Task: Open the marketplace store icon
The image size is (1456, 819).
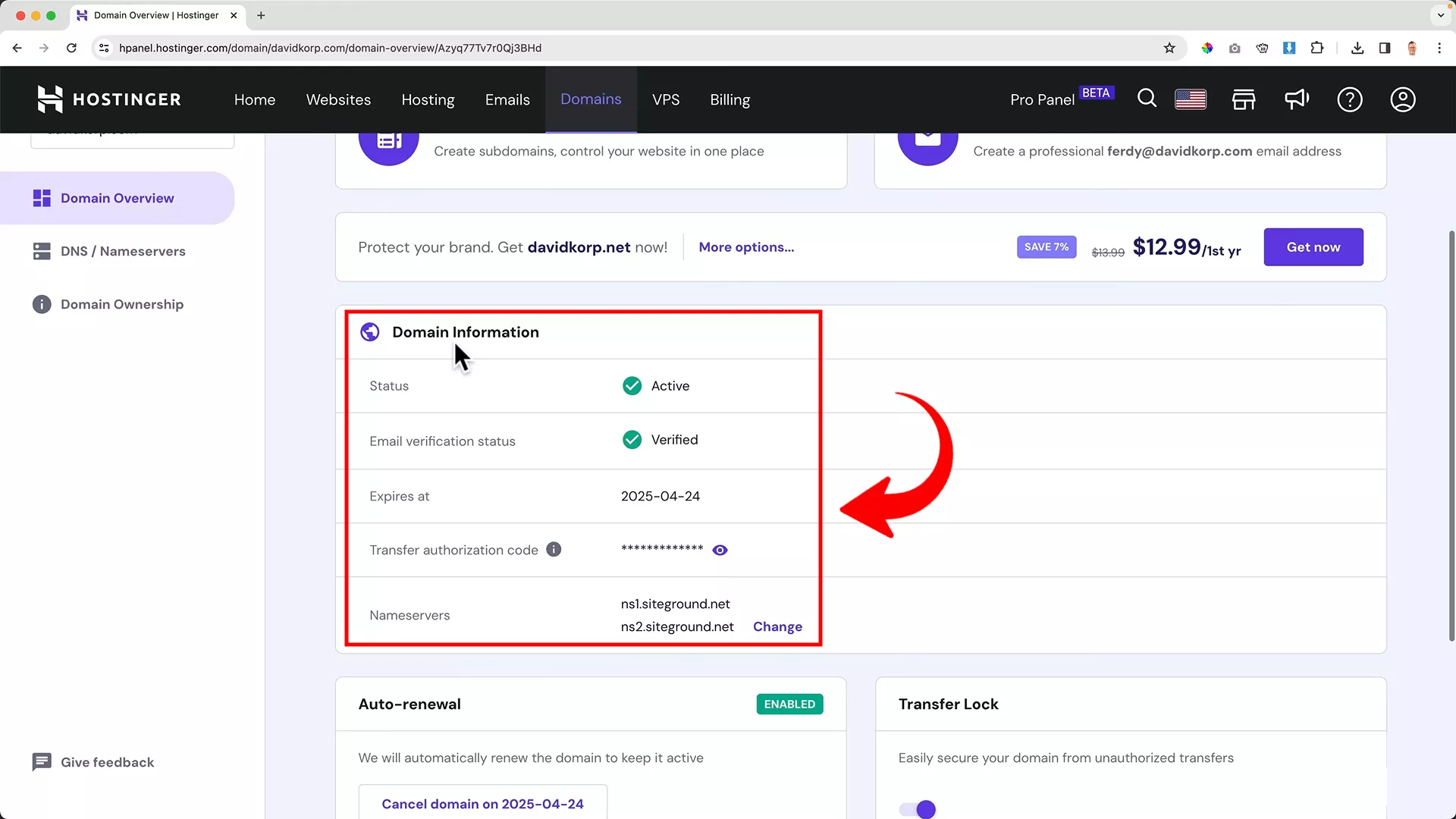Action: (x=1244, y=99)
